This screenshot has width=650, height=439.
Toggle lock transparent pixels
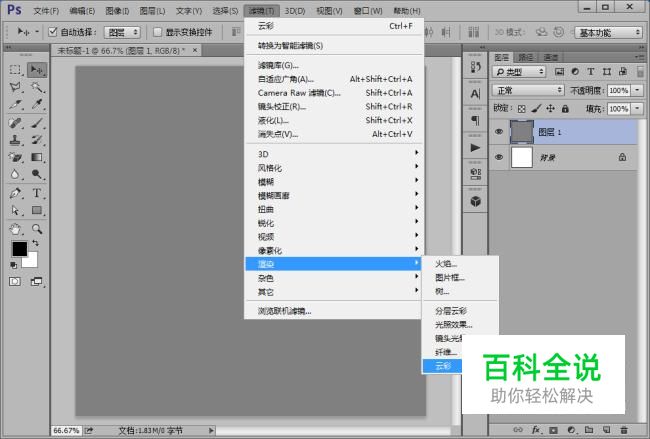(x=521, y=109)
